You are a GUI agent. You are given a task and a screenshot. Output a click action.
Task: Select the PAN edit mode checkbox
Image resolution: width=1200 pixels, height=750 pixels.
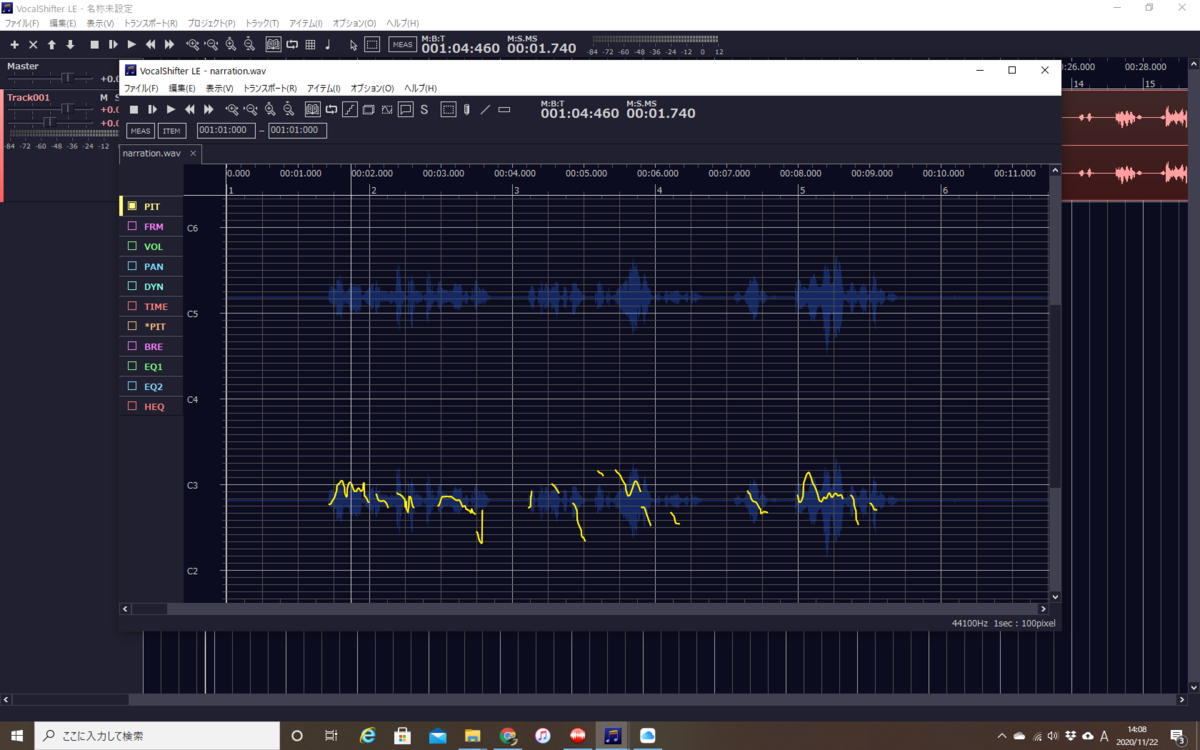point(132,266)
